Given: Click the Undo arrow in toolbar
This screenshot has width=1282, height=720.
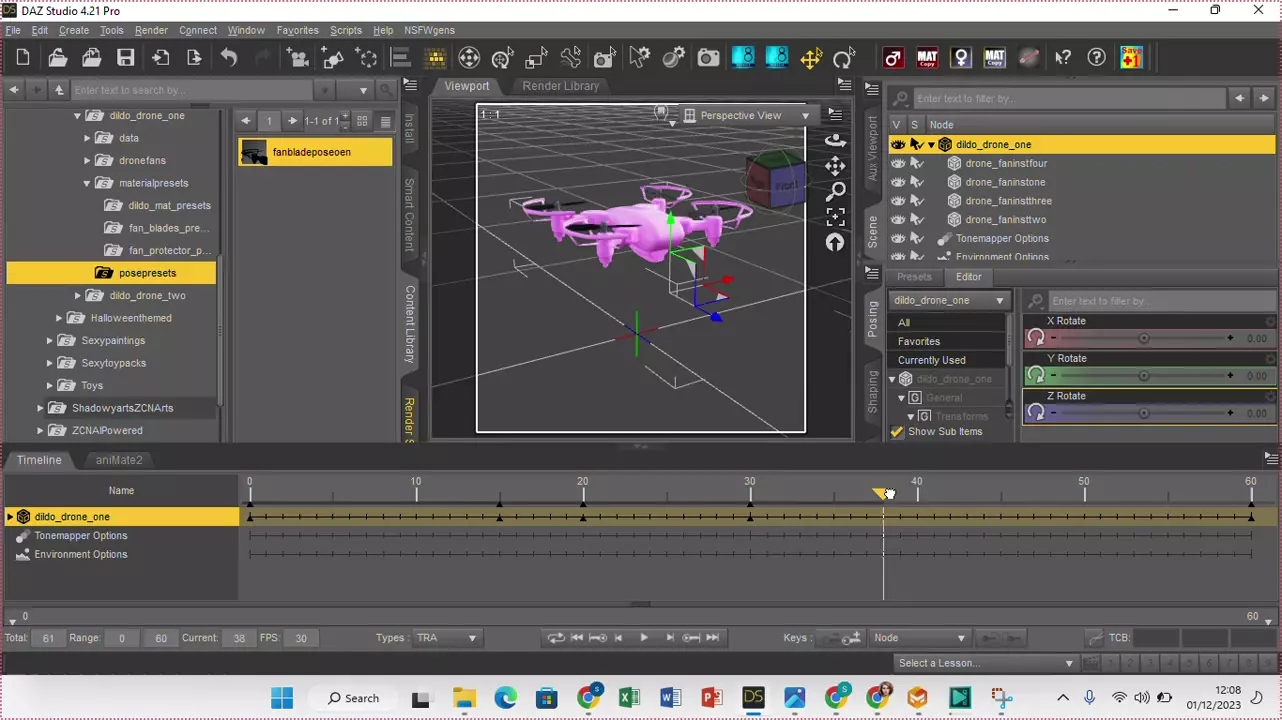Looking at the screenshot, I should pyautogui.click(x=229, y=58).
